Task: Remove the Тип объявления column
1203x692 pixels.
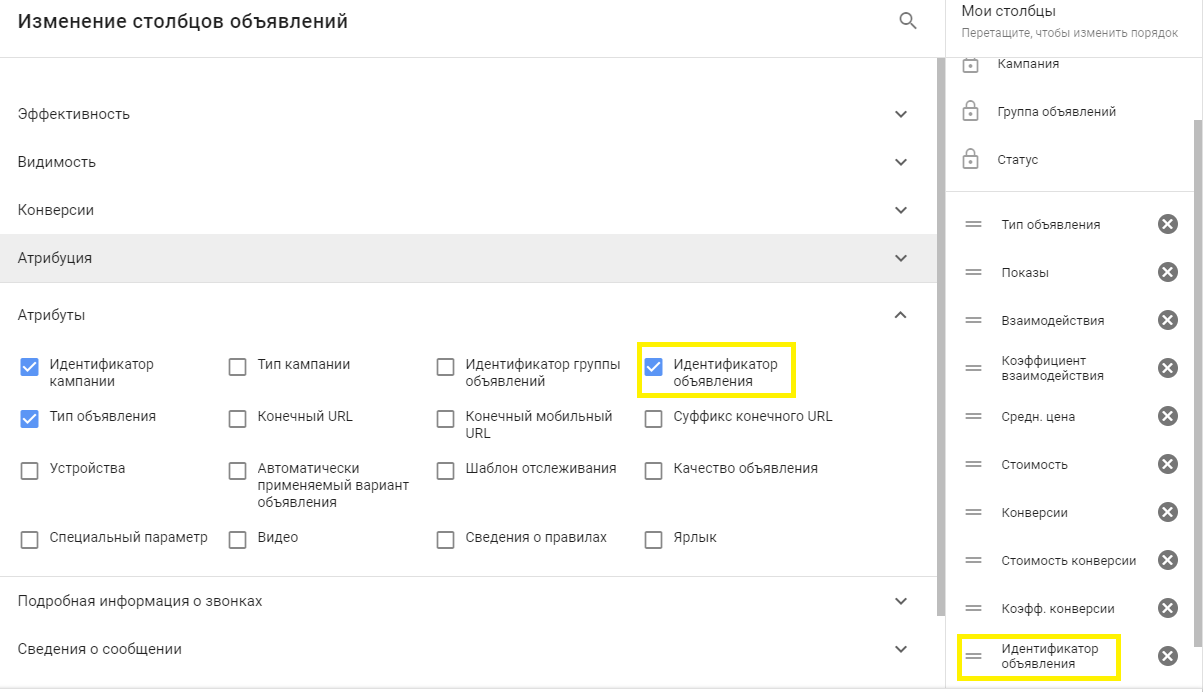Action: 1167,224
